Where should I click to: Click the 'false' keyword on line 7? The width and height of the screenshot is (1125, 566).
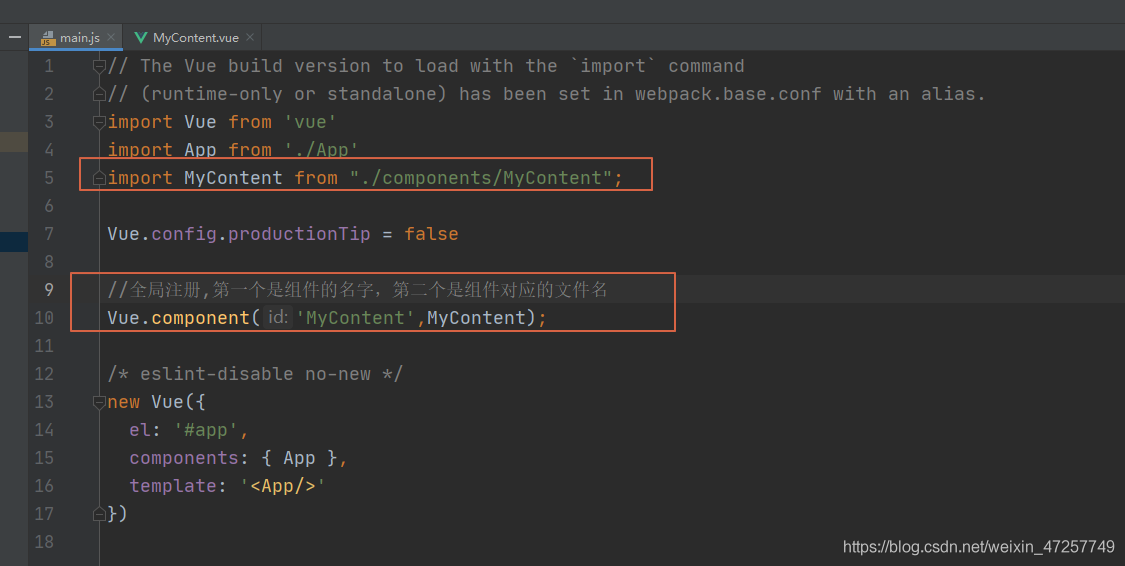[431, 234]
